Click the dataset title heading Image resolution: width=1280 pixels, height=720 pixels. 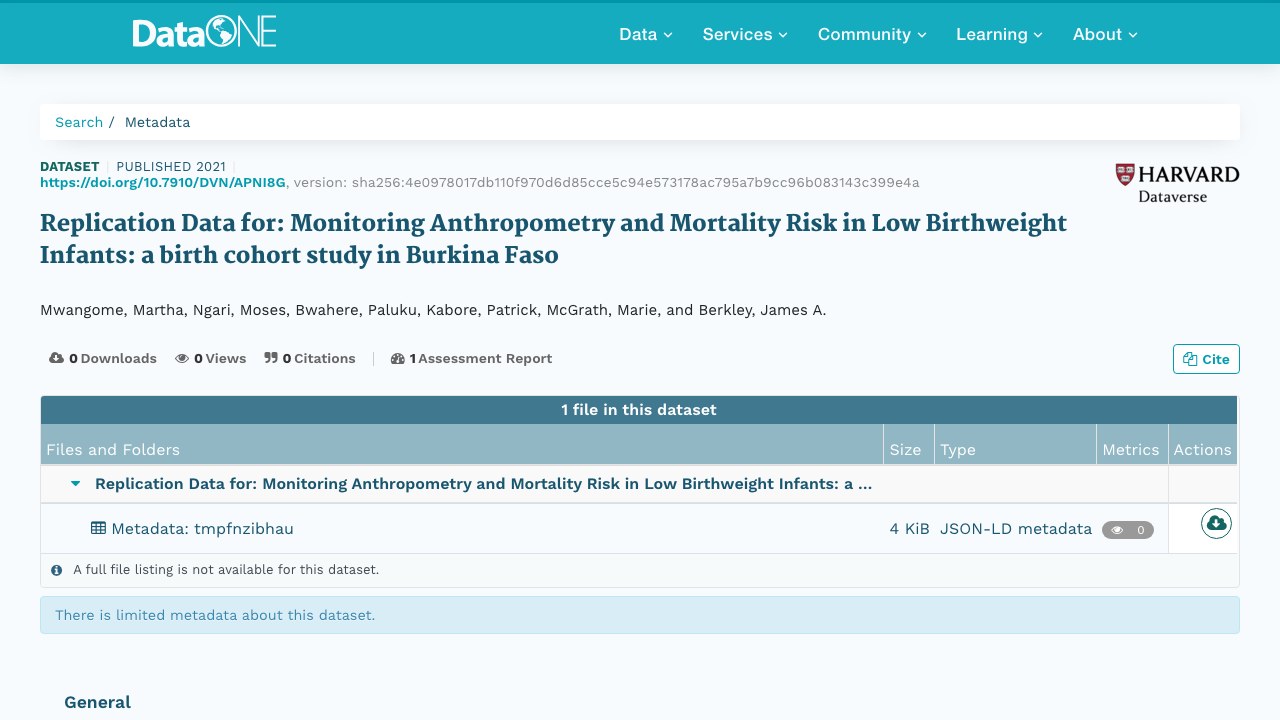coord(553,238)
